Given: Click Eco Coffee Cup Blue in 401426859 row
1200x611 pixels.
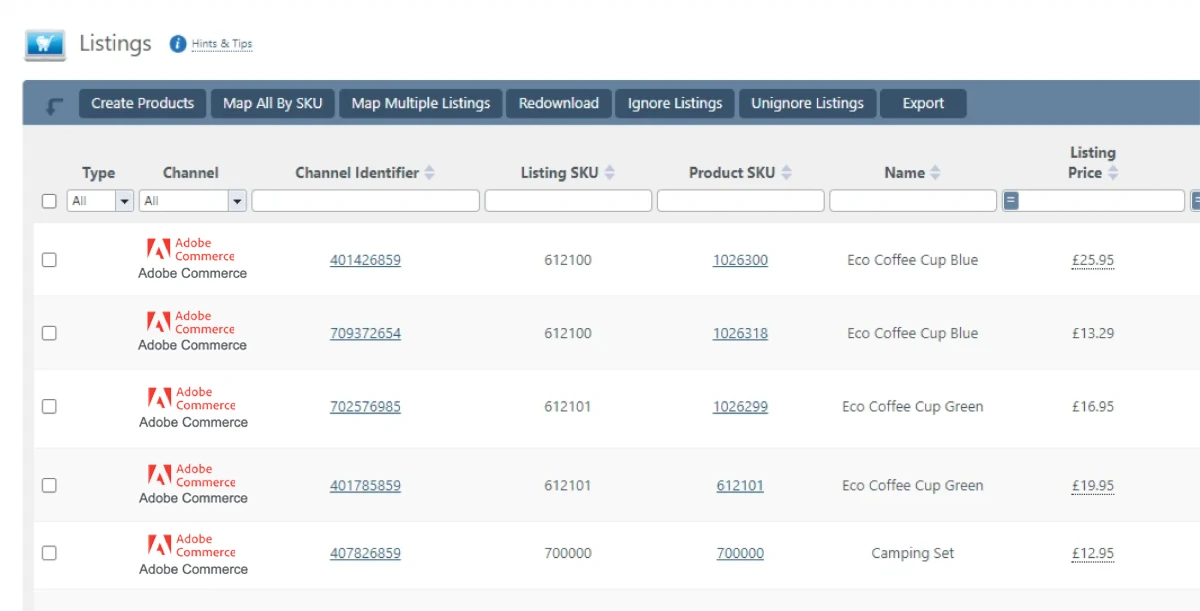Looking at the screenshot, I should 913,260.
